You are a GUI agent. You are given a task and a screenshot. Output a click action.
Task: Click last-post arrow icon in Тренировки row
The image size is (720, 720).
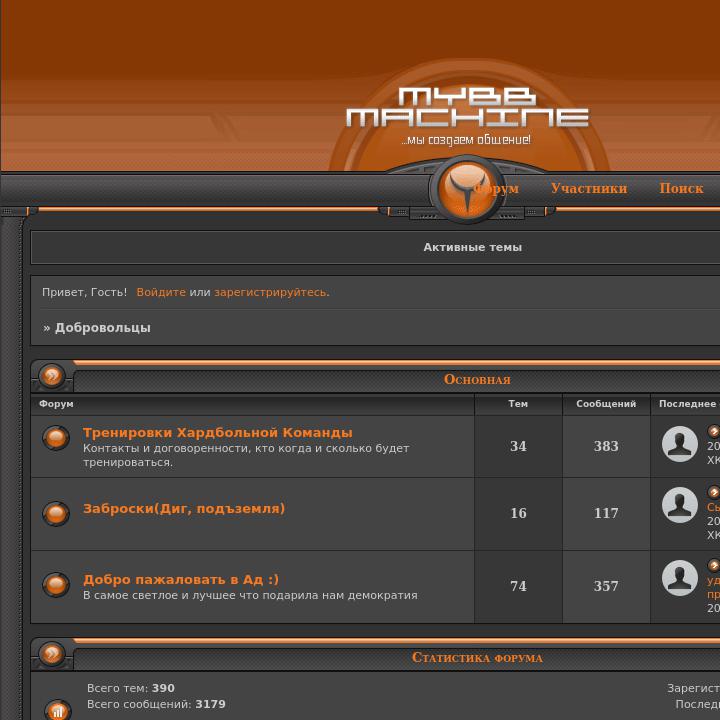pos(714,431)
